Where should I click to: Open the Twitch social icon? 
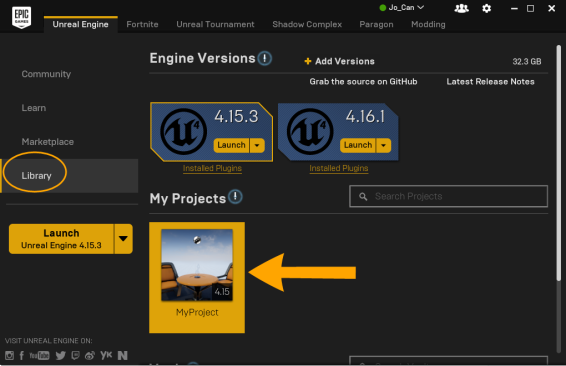75,356
